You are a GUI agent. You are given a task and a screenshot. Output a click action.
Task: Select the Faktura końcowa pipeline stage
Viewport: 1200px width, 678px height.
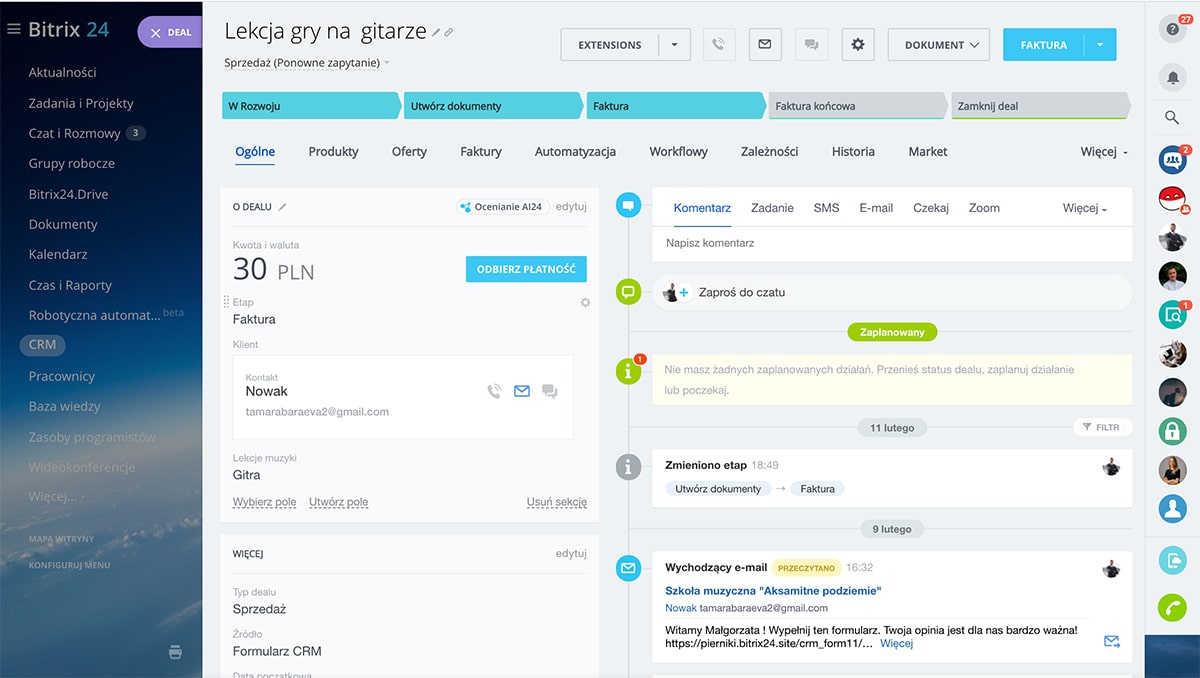(x=855, y=106)
